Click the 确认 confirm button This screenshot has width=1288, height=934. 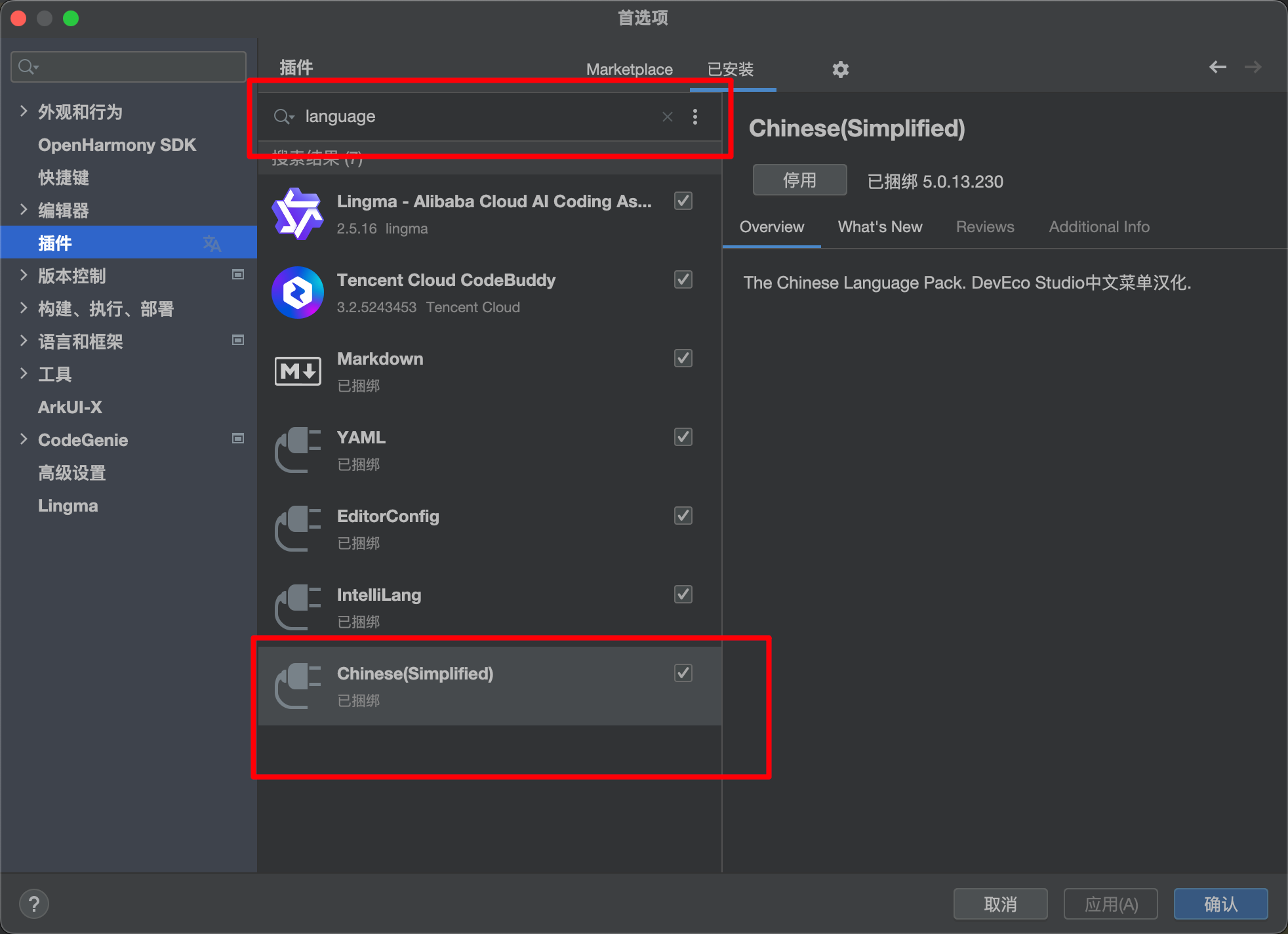(x=1221, y=904)
